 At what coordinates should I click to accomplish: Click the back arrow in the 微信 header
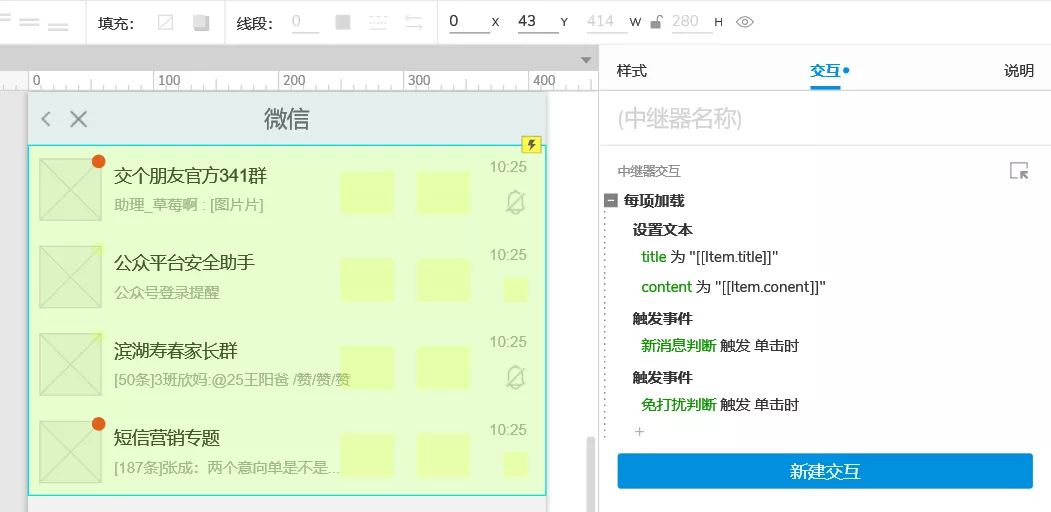point(46,119)
